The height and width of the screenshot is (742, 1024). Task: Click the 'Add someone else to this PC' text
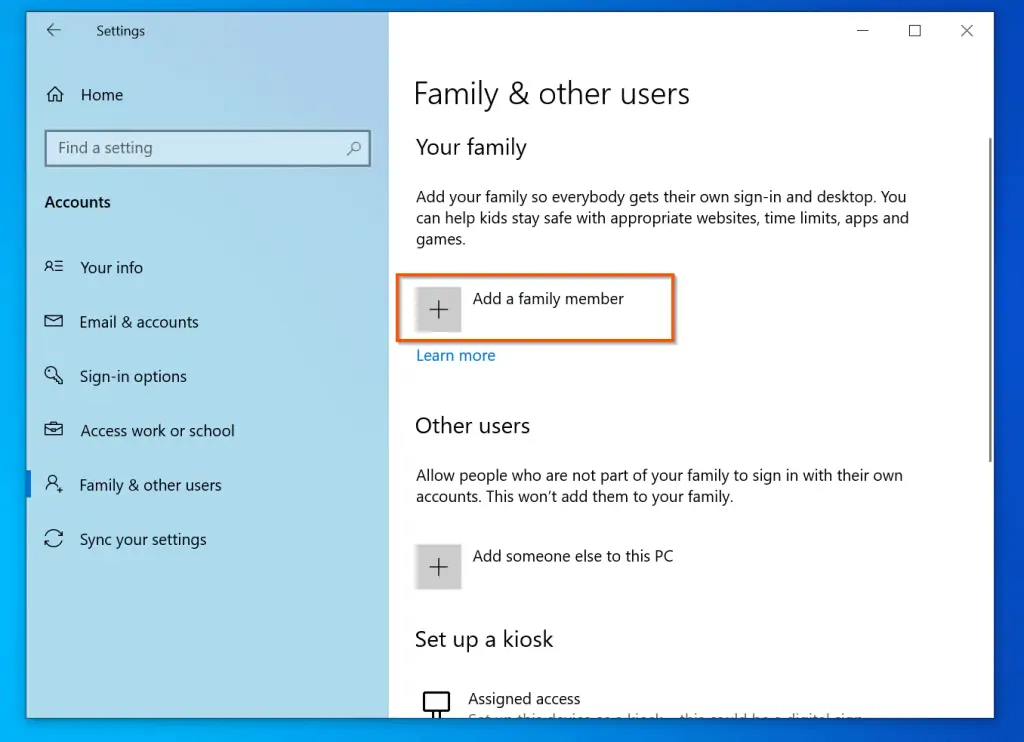coord(572,556)
